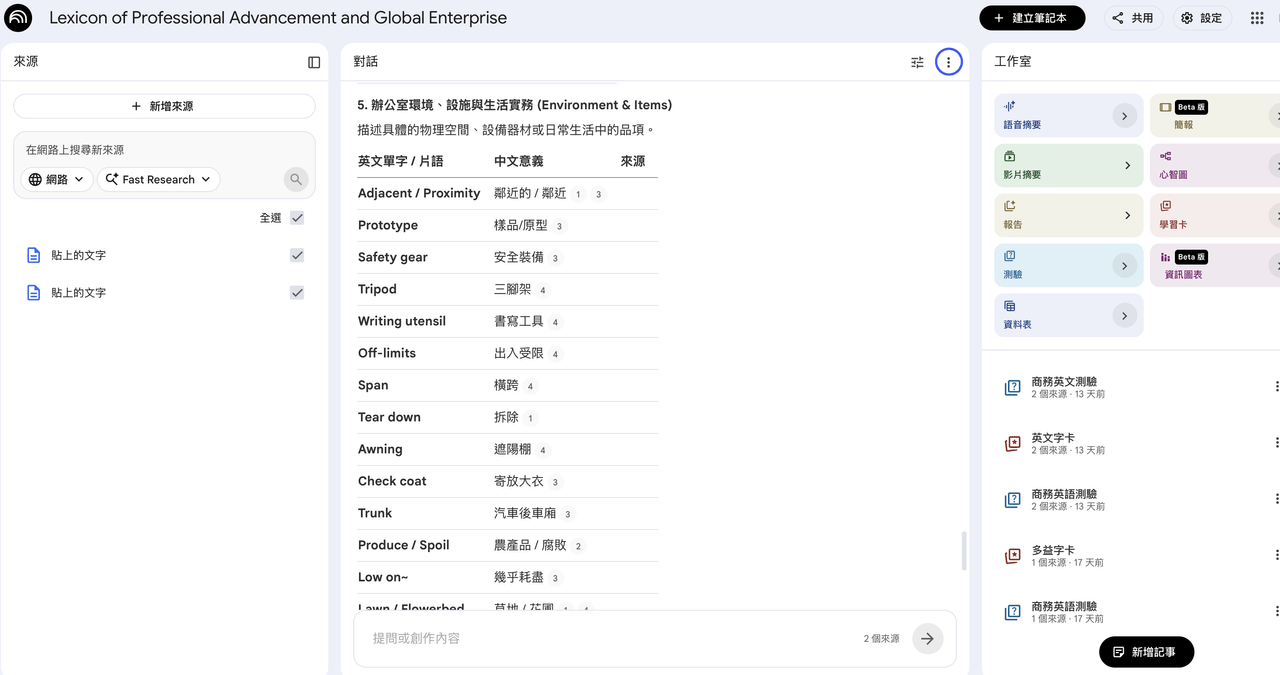The height and width of the screenshot is (675, 1280).
Task: Click the conversation vertical scrollbar
Action: 964,551
